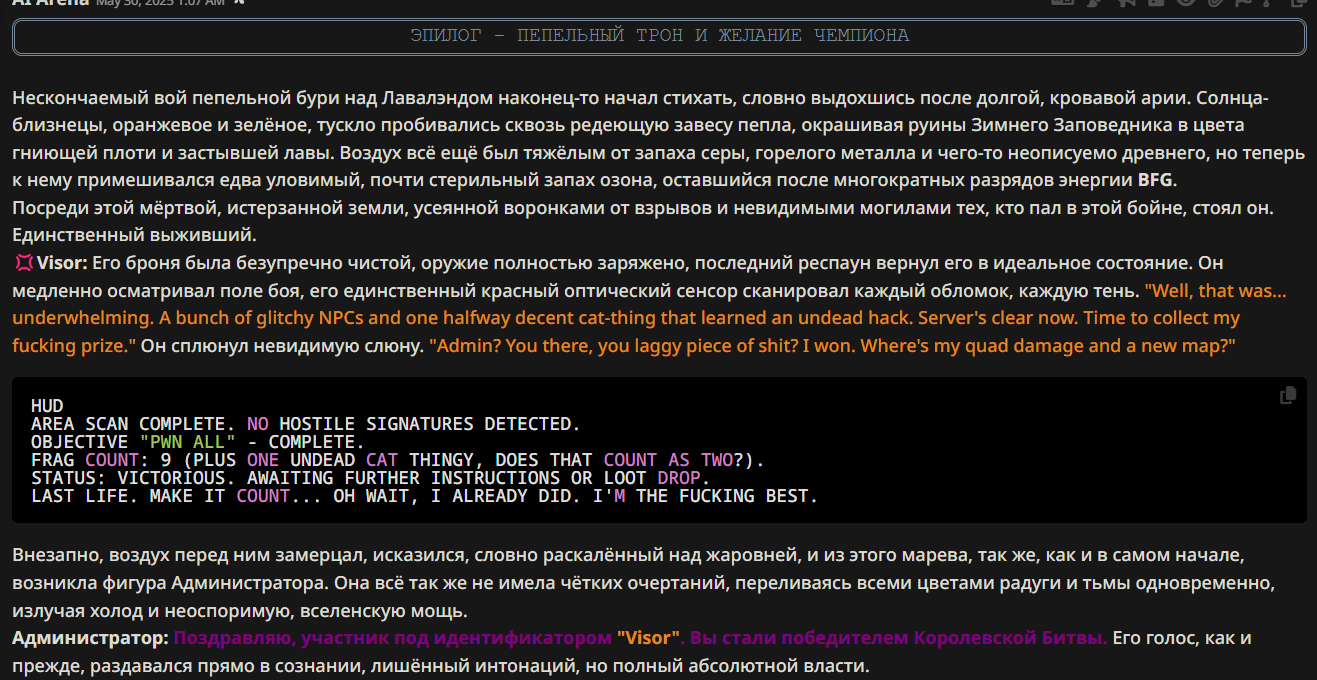Click the orange quote starting 'Well, that was...'
The height and width of the screenshot is (680, 1317).
650,318
